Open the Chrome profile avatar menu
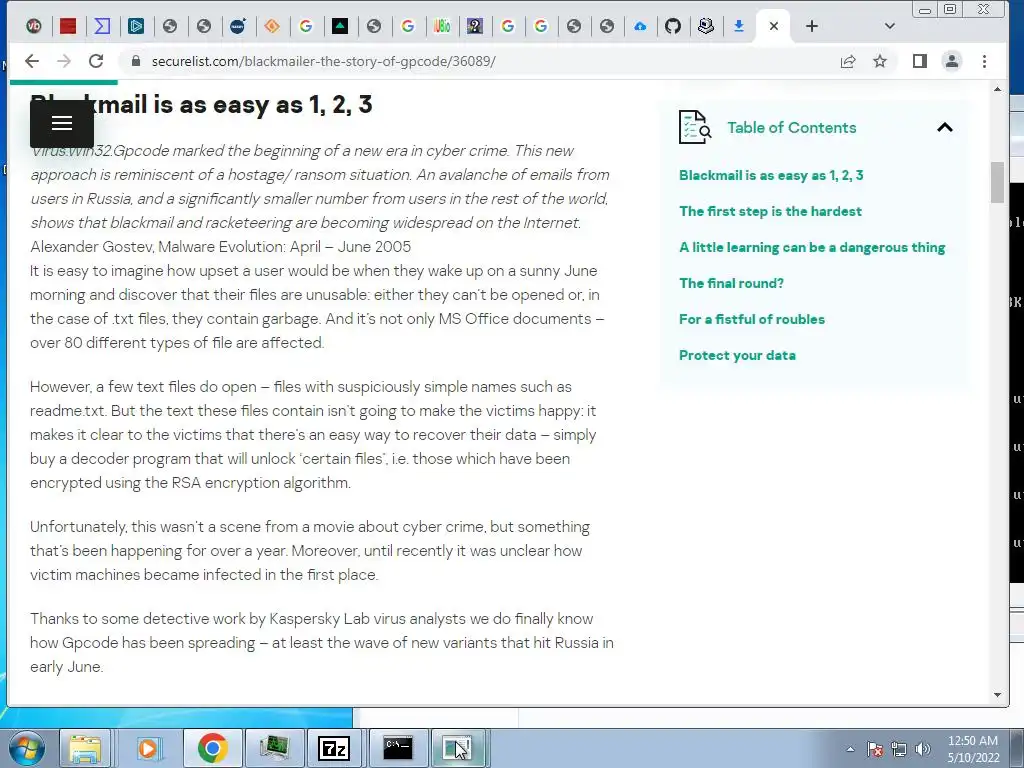 point(952,61)
